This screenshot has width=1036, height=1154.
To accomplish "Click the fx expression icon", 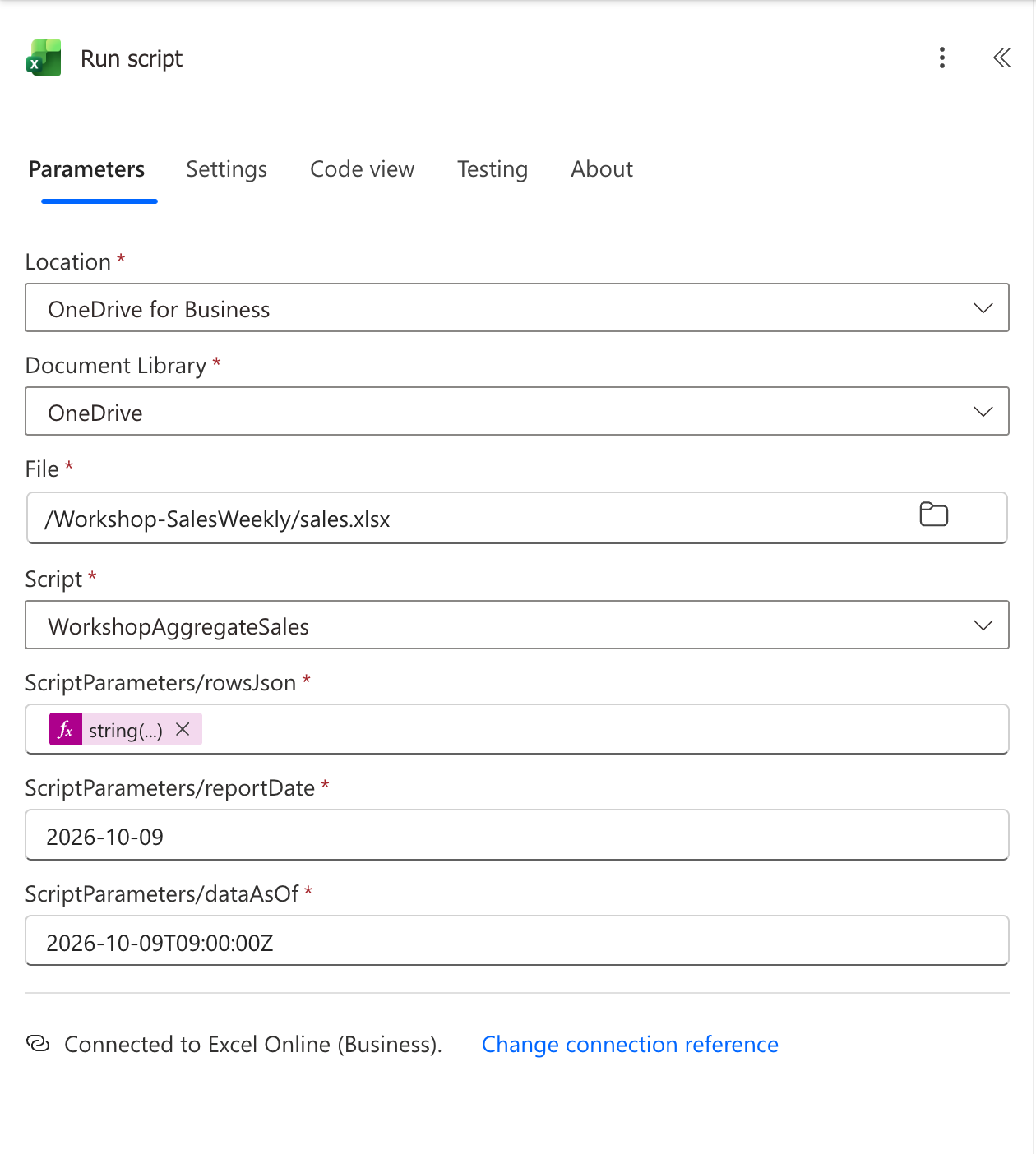I will 66,730.
